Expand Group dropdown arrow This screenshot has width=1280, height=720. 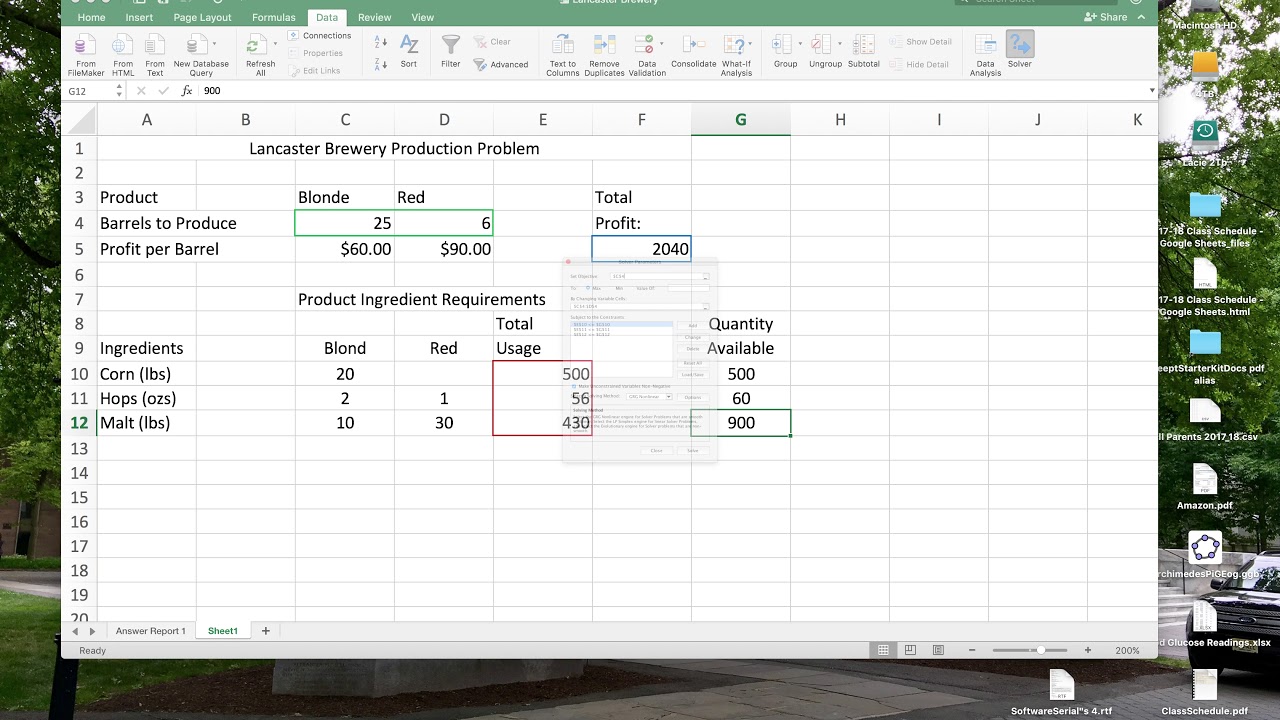(x=800, y=44)
